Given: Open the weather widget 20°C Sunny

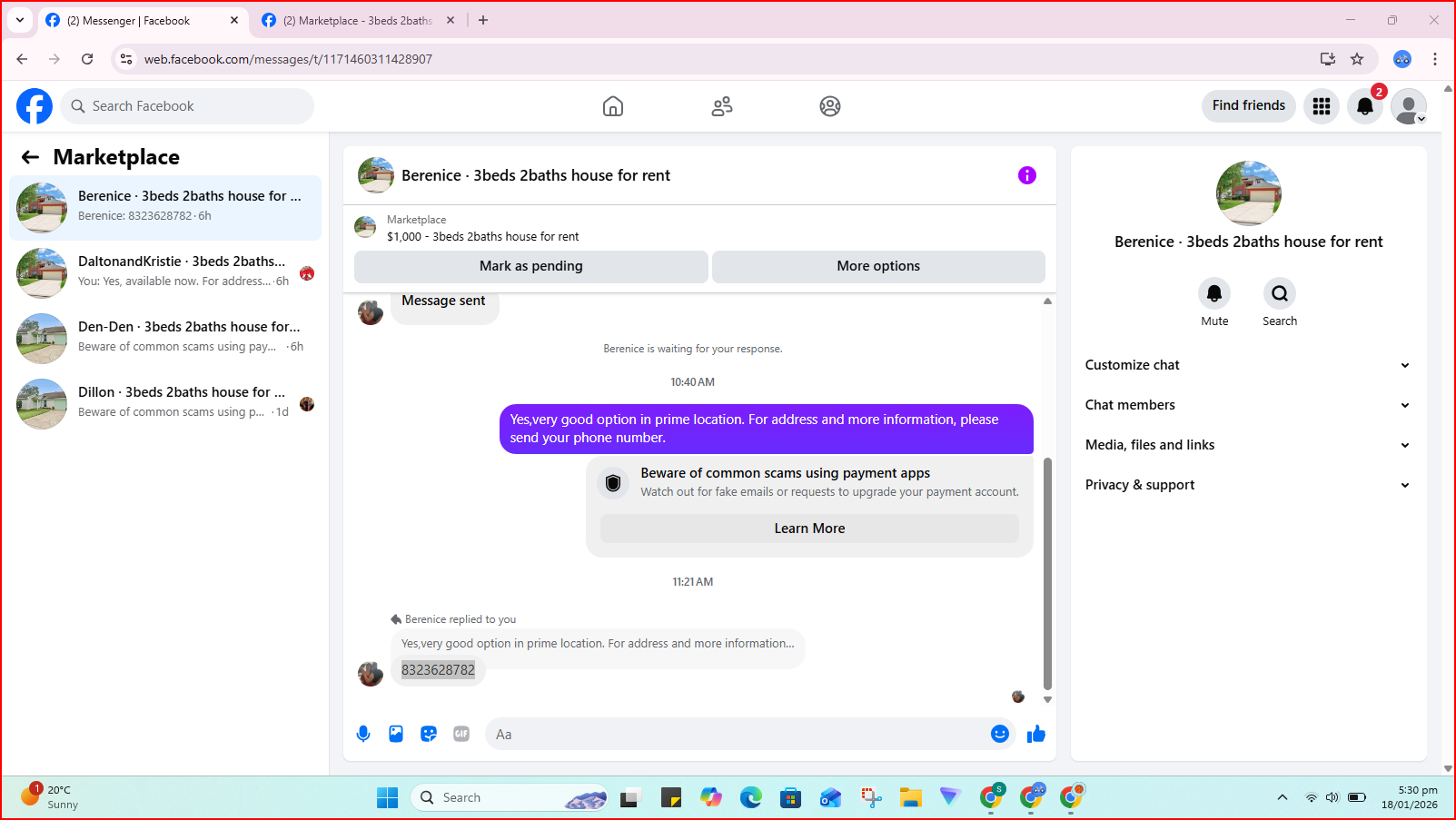Looking at the screenshot, I should point(49,796).
